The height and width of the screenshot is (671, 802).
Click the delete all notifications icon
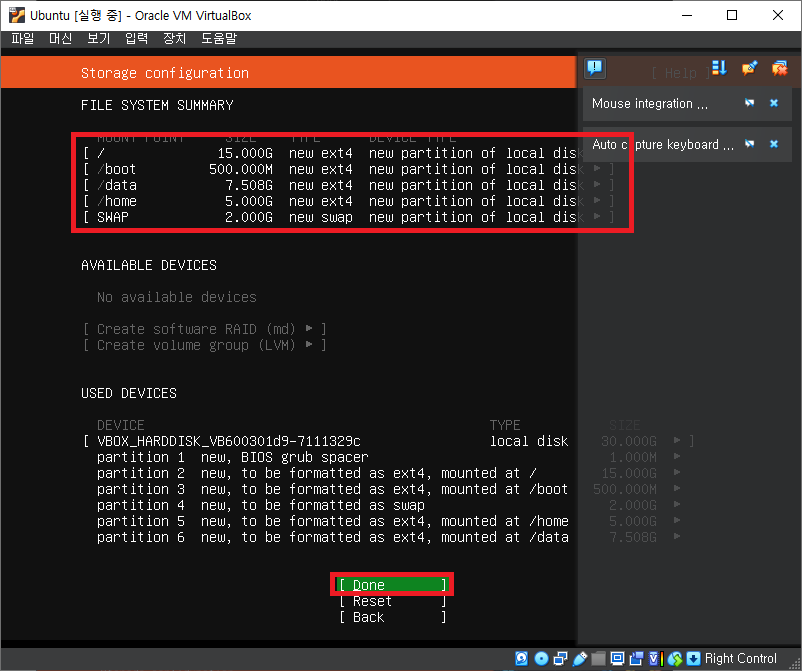pos(779,68)
